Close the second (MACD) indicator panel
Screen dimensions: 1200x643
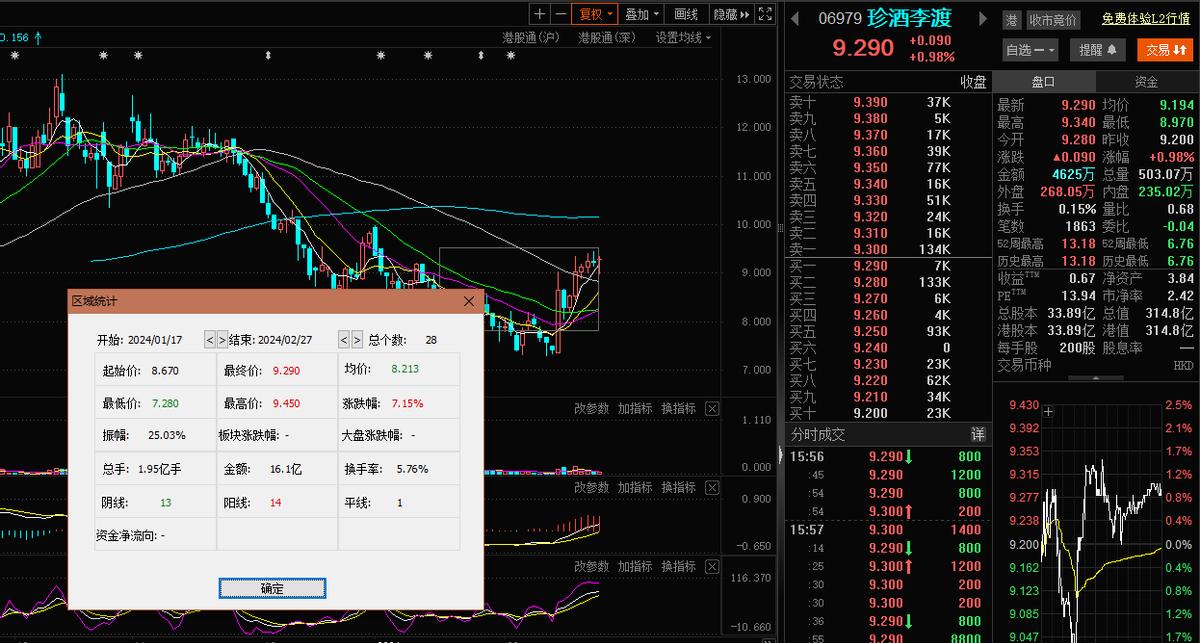712,487
